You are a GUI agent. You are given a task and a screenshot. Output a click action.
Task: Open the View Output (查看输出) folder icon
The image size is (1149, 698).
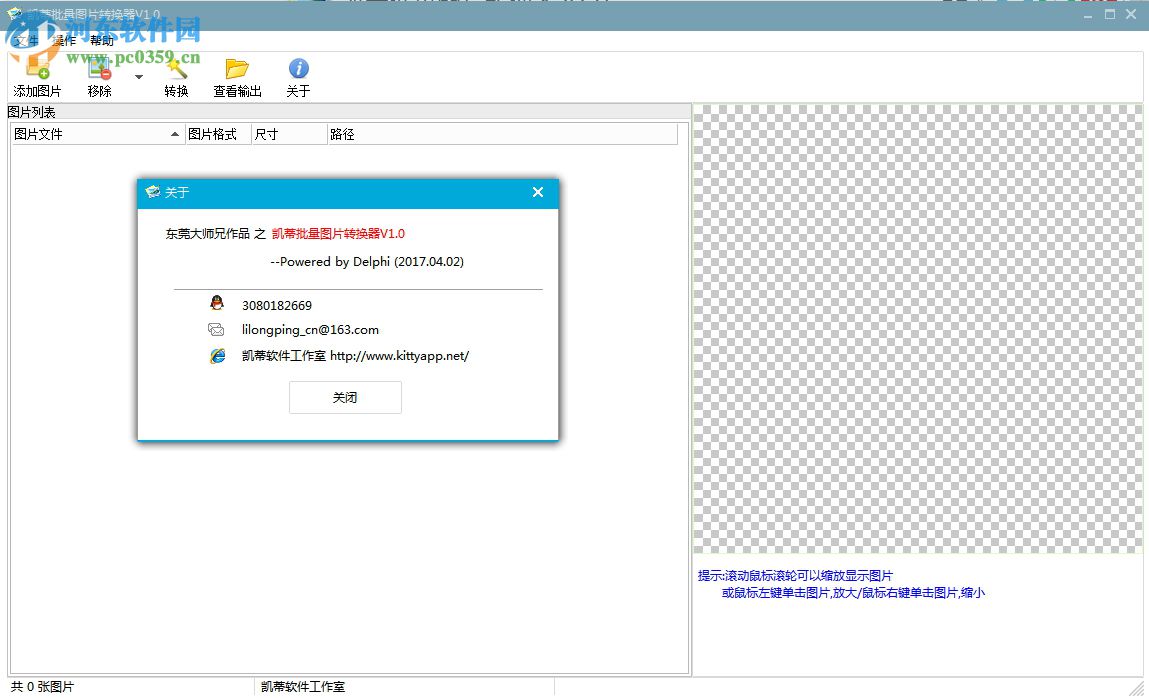point(237,69)
